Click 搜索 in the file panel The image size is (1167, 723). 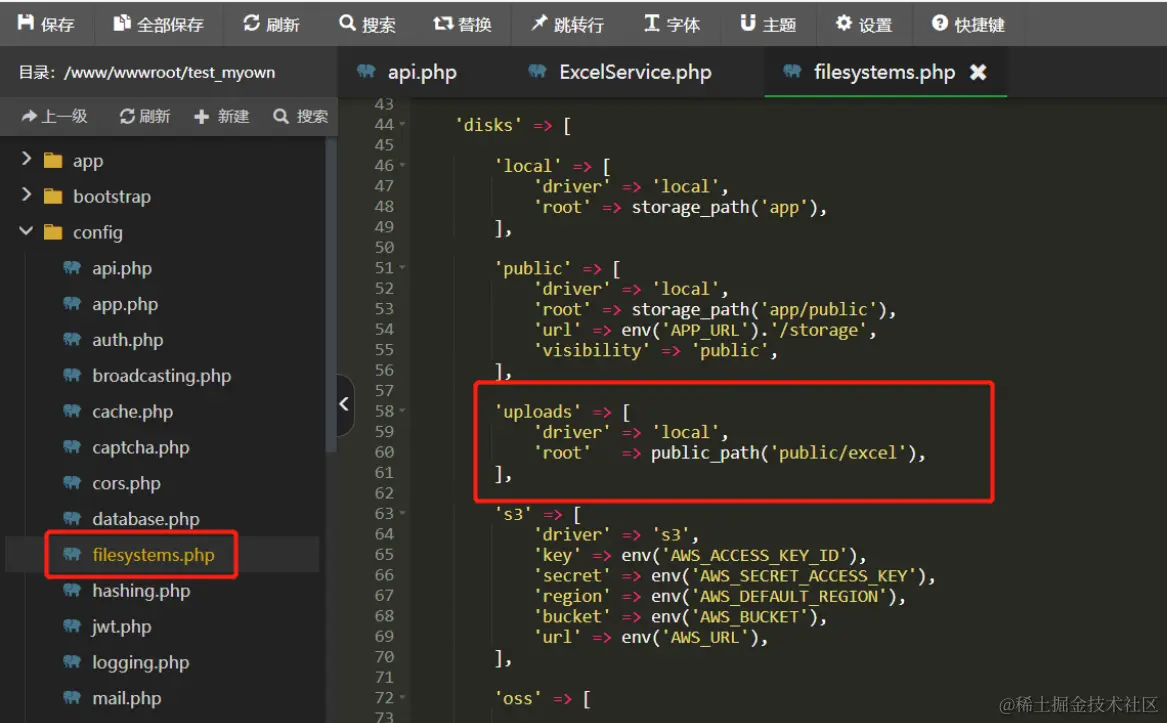[301, 116]
